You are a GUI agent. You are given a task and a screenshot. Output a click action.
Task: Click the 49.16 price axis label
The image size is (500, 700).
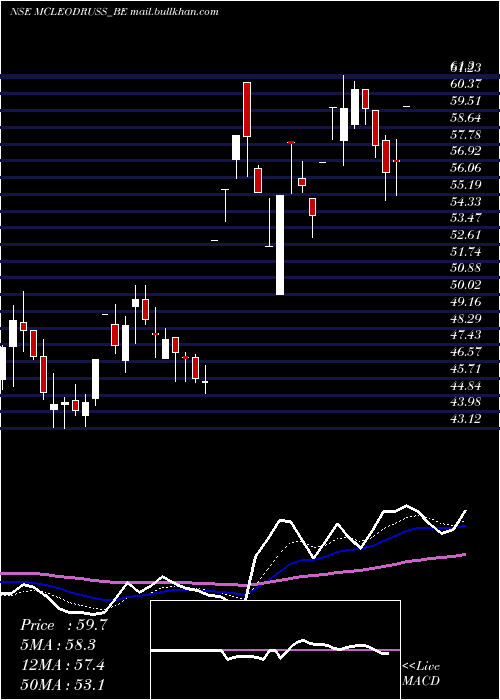pyautogui.click(x=465, y=302)
